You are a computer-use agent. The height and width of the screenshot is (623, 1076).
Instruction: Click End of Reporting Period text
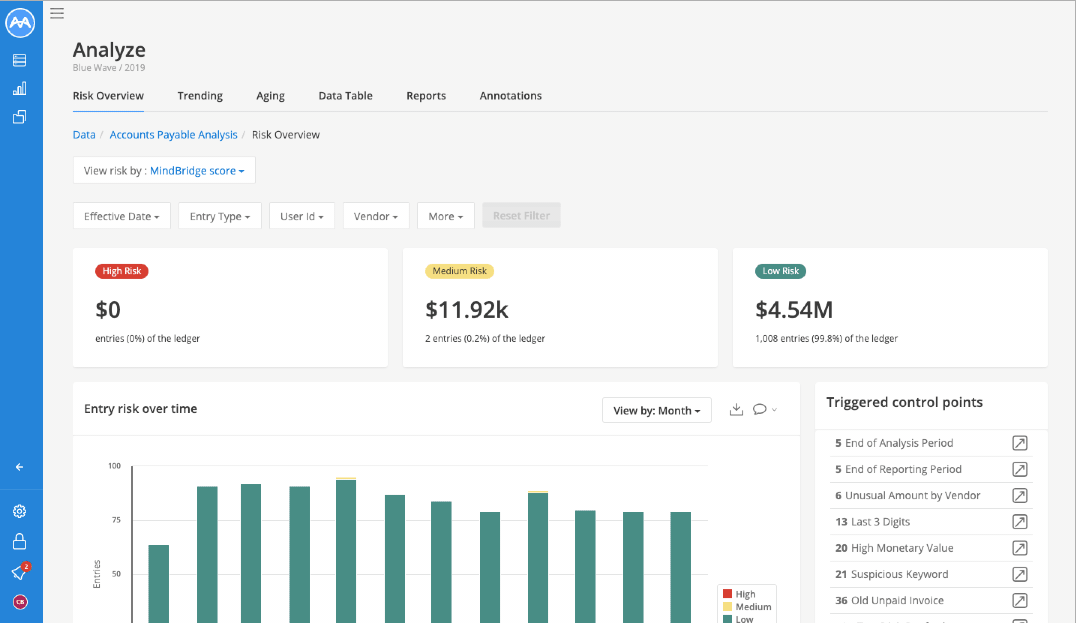904,469
